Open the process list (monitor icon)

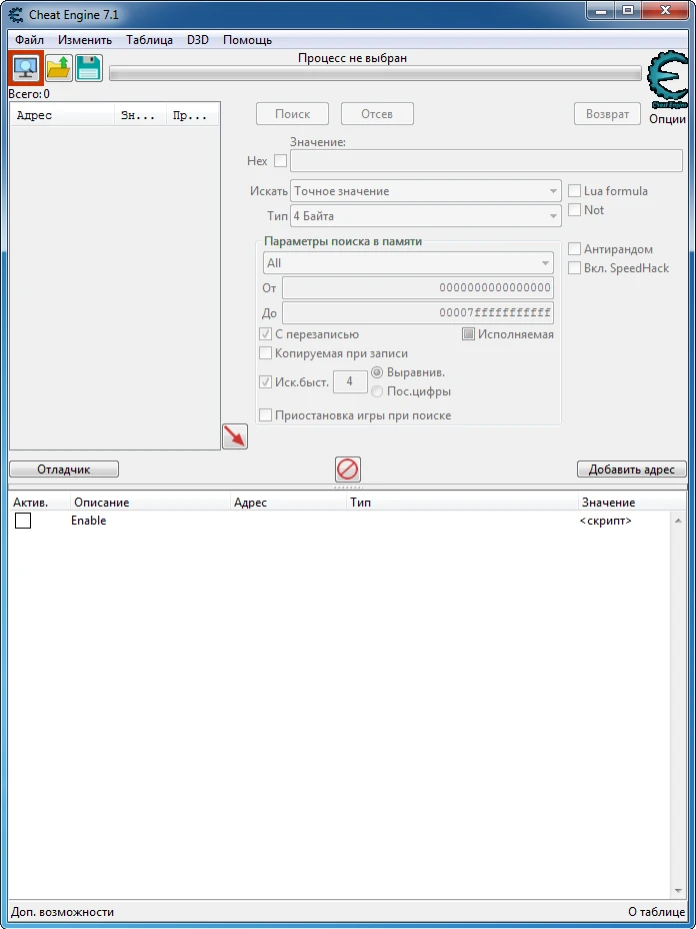(x=25, y=69)
